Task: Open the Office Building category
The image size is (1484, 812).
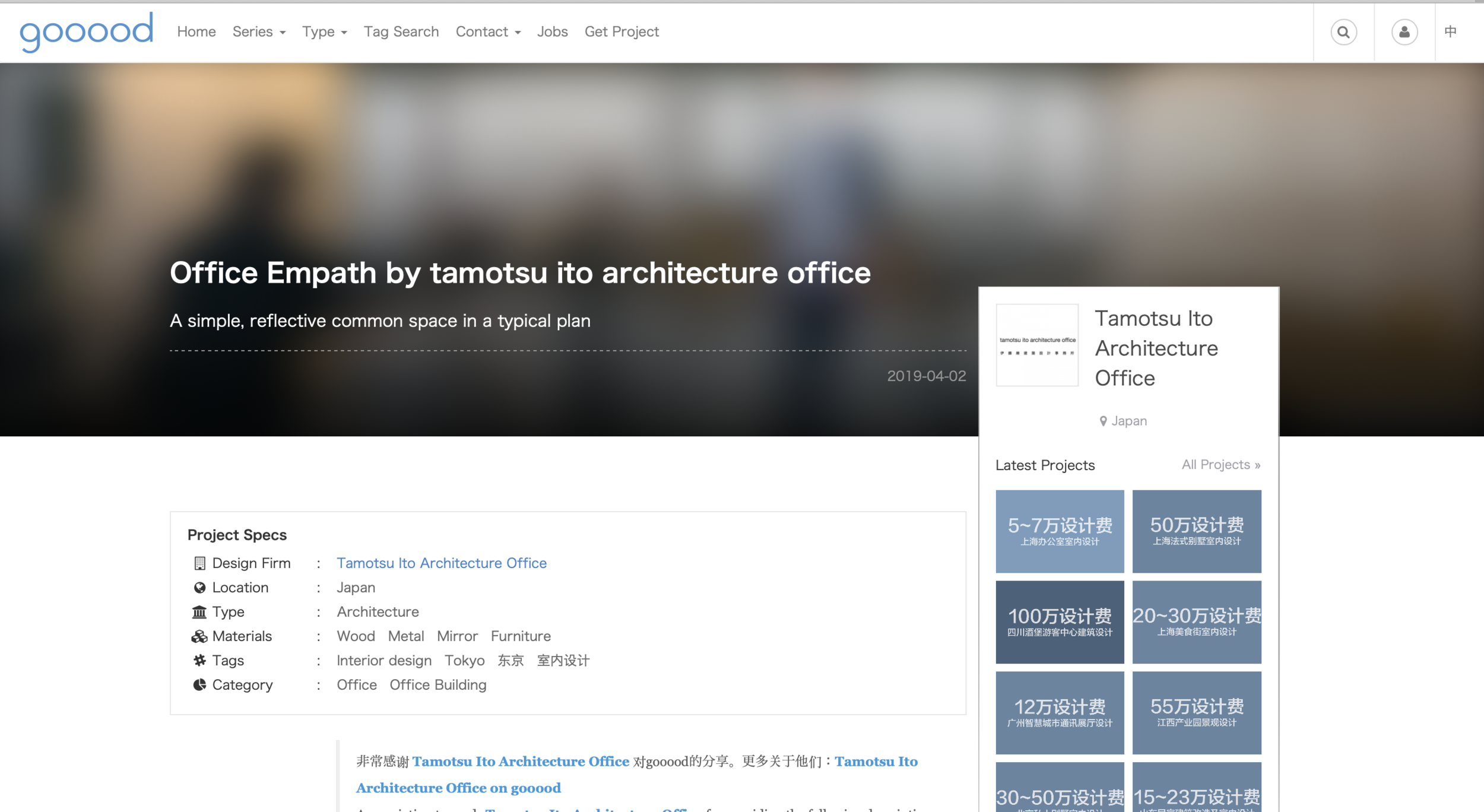Action: click(x=438, y=684)
